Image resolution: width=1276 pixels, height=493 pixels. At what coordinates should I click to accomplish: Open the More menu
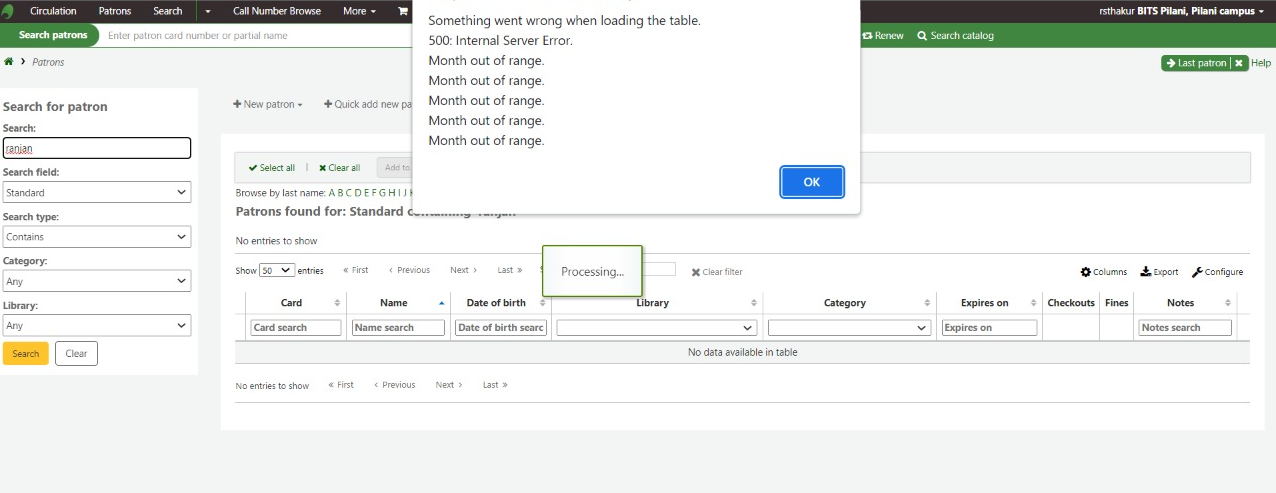tap(359, 11)
